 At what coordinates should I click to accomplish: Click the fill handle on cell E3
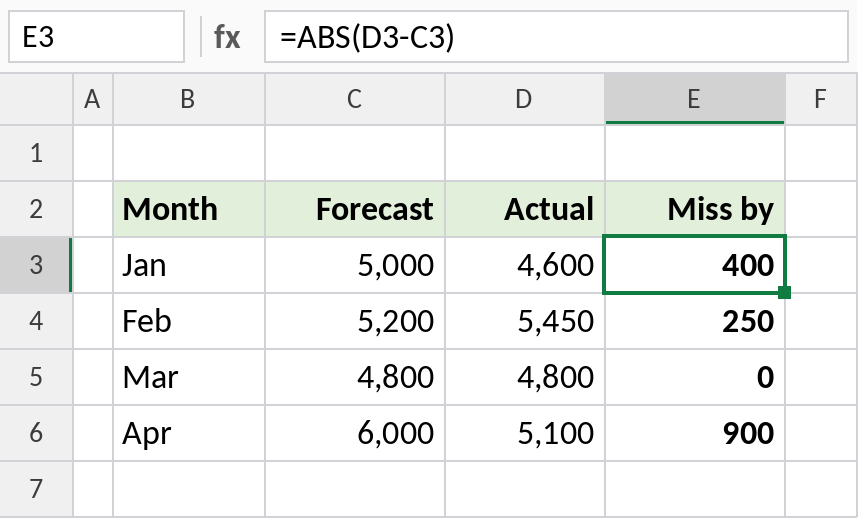pyautogui.click(x=784, y=292)
